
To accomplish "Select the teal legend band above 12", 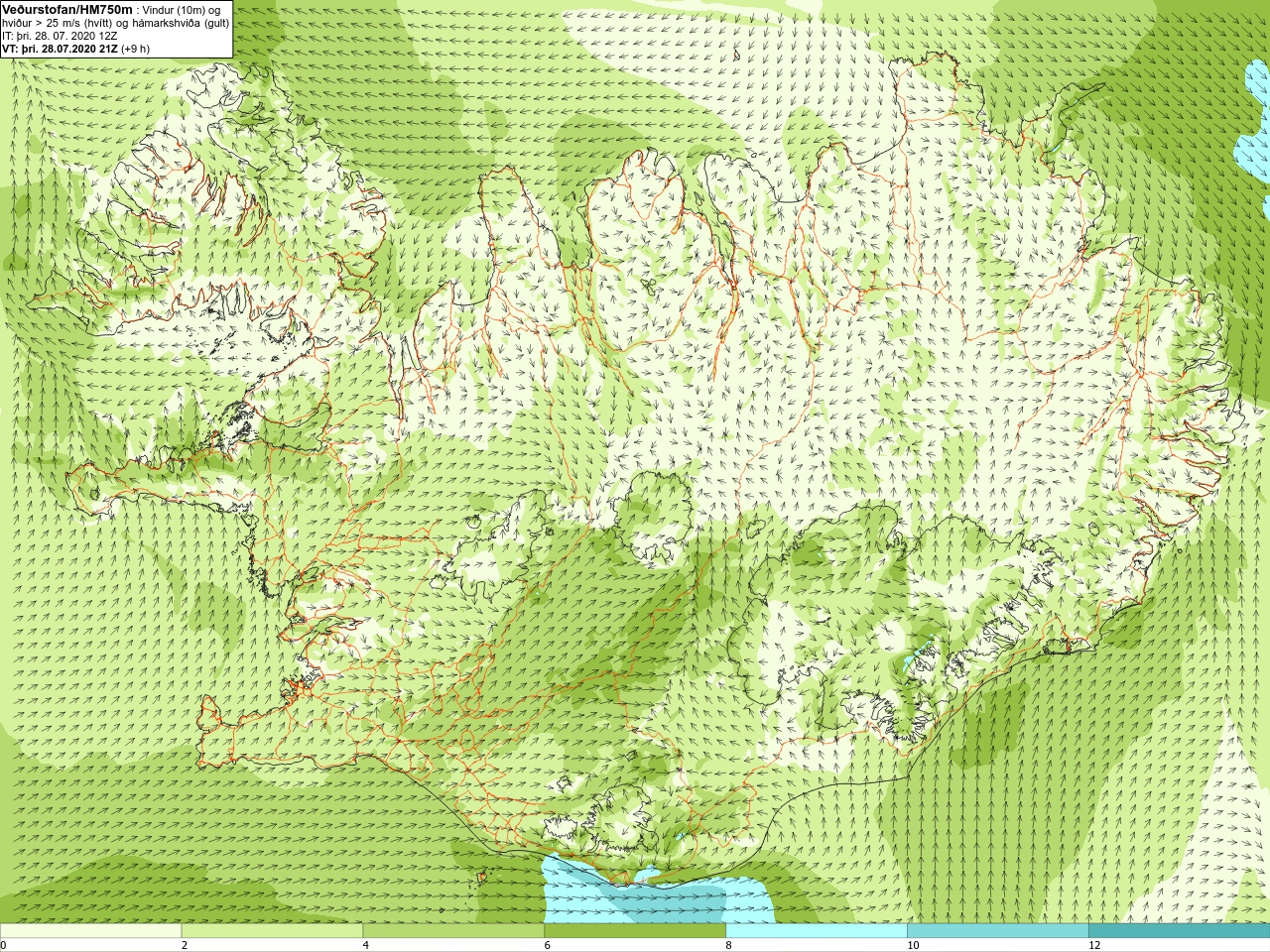I will (x=1179, y=931).
